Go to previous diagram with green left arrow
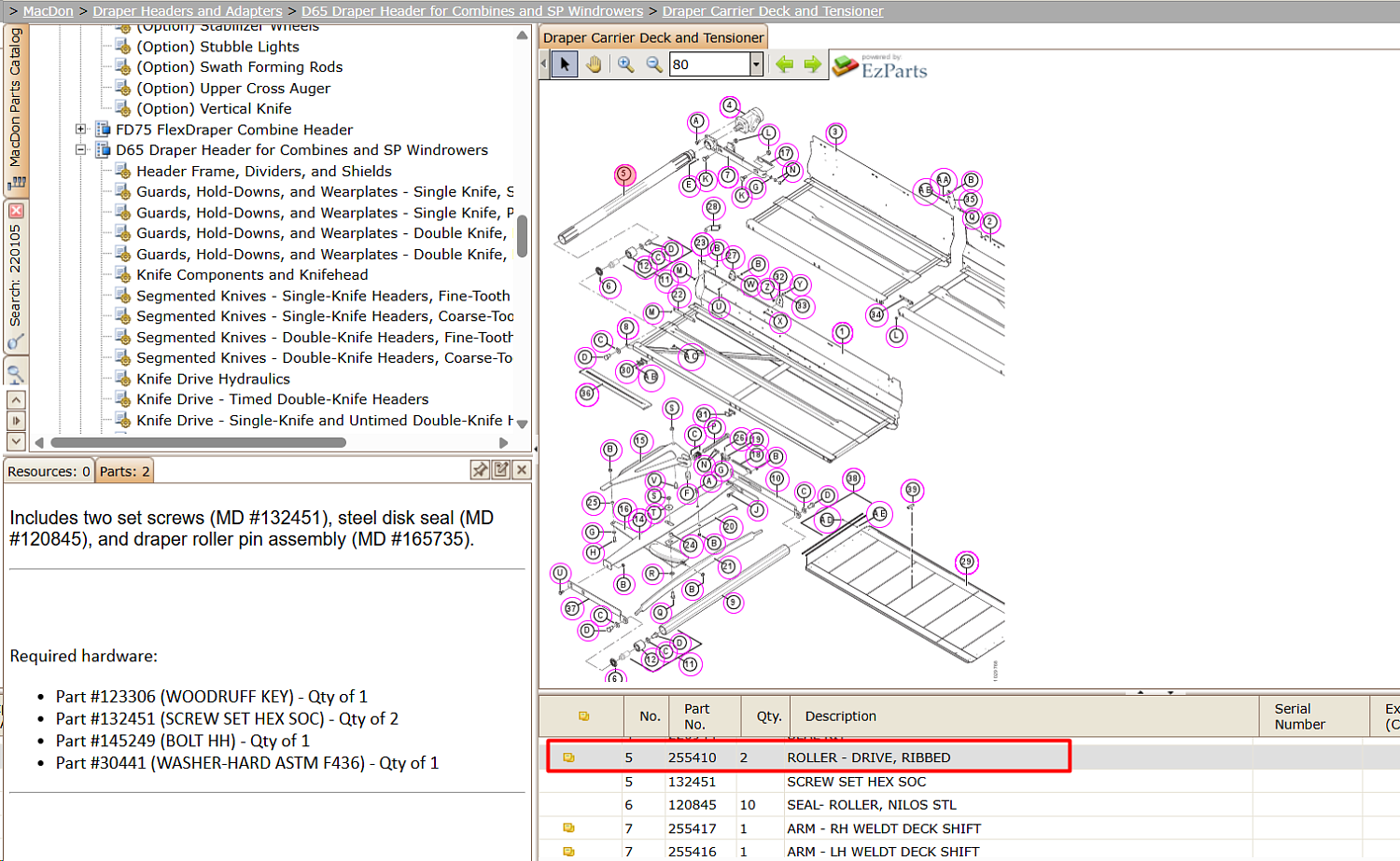The width and height of the screenshot is (1400, 861). coord(785,64)
